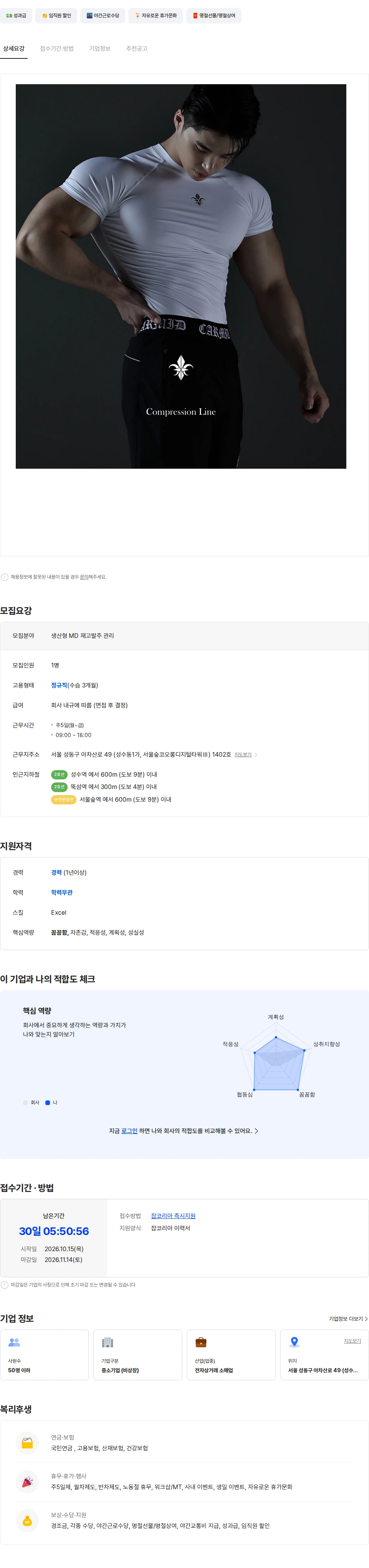Click the 로그인 link in fit check
369x1568 pixels.
(129, 1131)
